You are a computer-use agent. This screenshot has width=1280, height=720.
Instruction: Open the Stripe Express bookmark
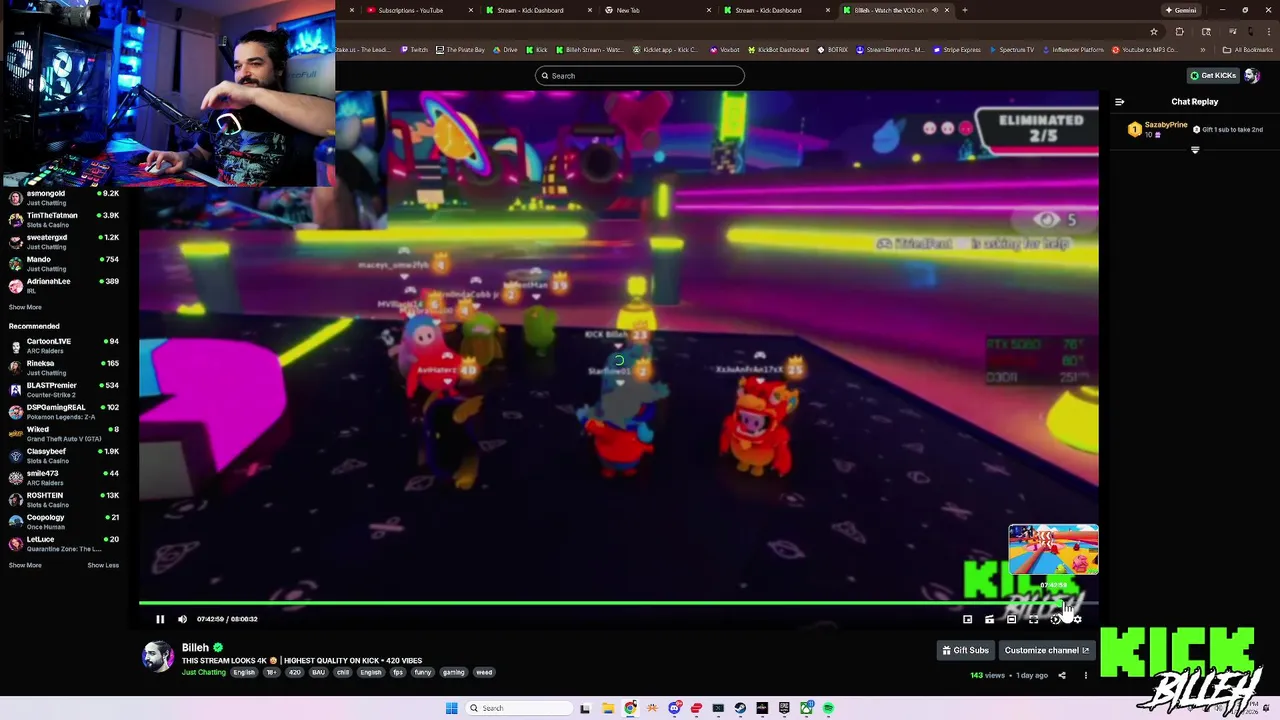[957, 49]
